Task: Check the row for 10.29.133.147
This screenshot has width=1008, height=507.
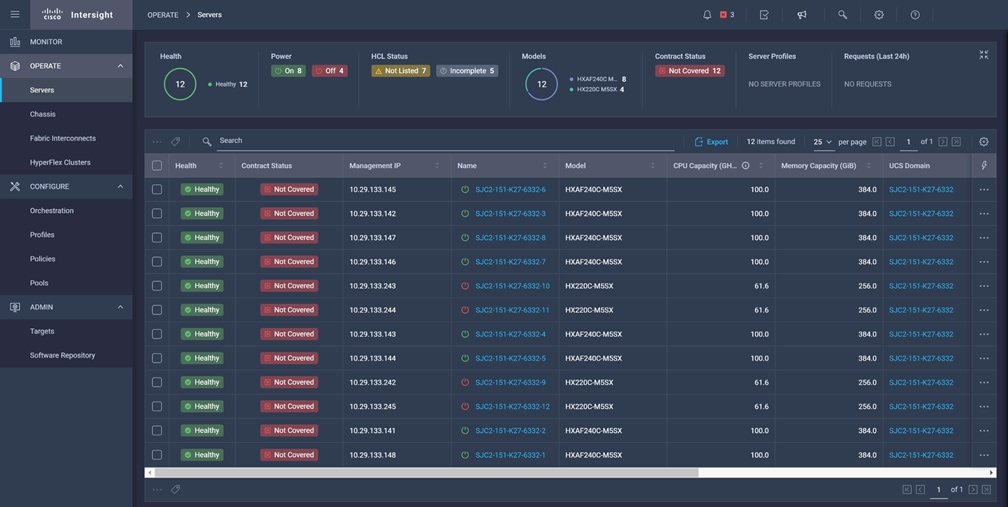Action: (157, 238)
